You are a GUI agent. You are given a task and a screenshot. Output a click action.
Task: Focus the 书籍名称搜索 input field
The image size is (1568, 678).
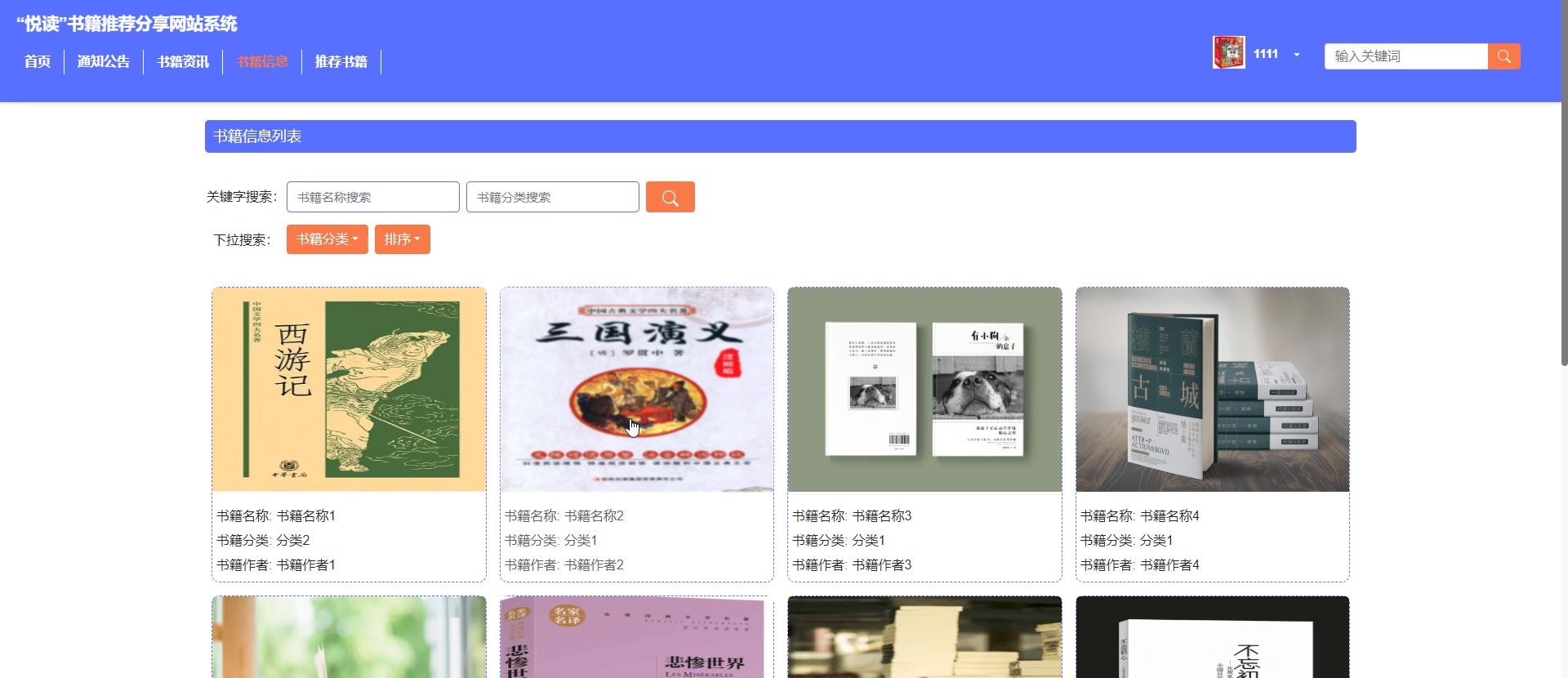pyautogui.click(x=373, y=197)
